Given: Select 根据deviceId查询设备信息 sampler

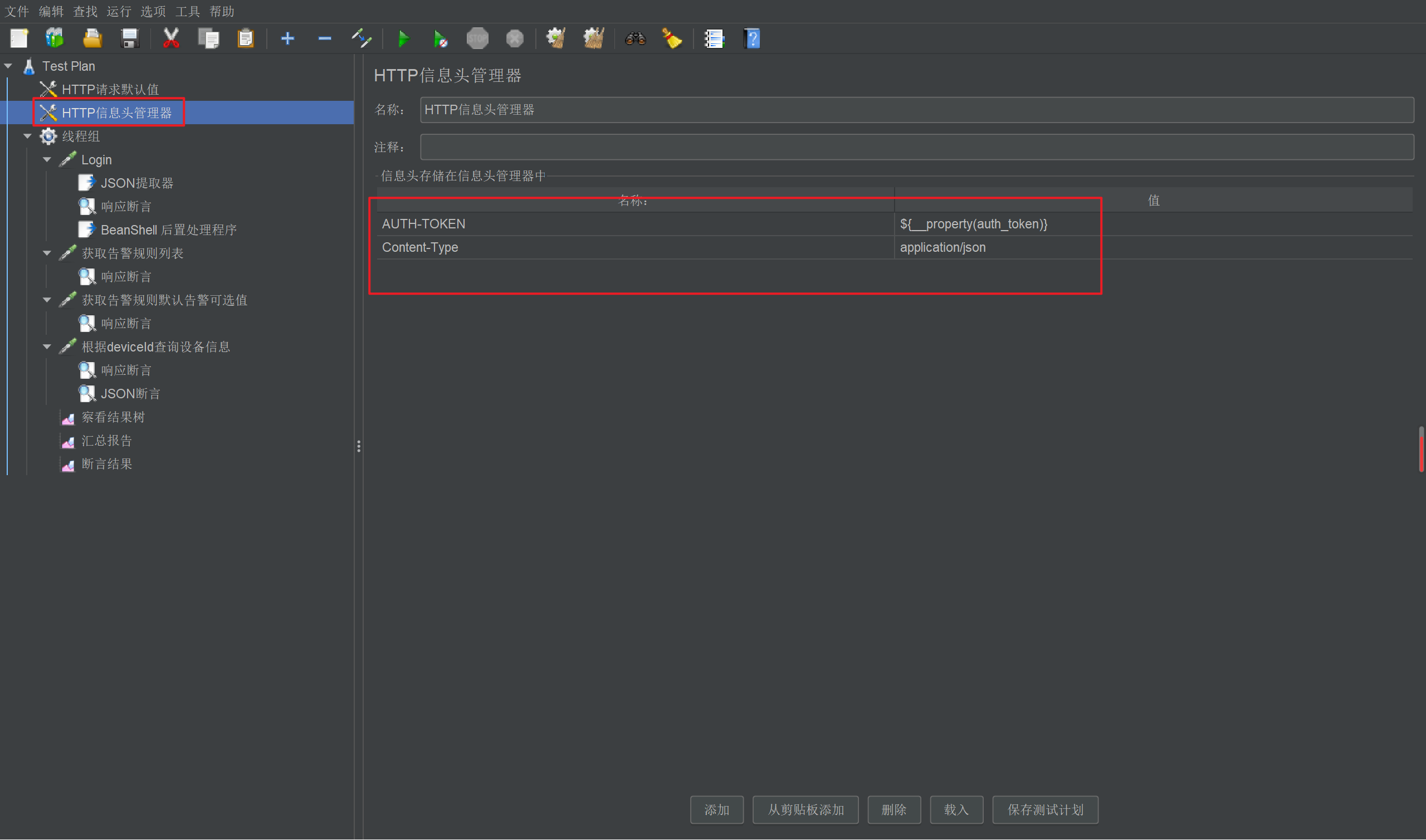Looking at the screenshot, I should point(155,347).
